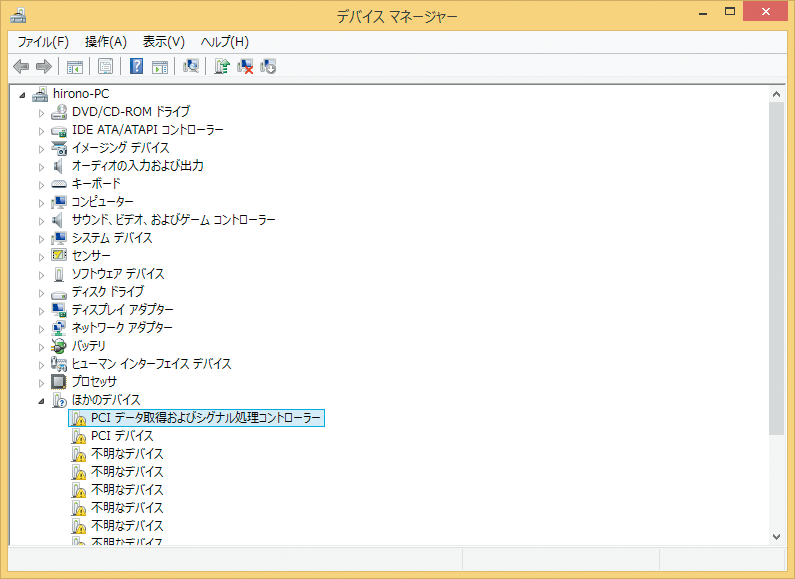Toggle the show/hide console tree toolbar icon

[x=75, y=66]
